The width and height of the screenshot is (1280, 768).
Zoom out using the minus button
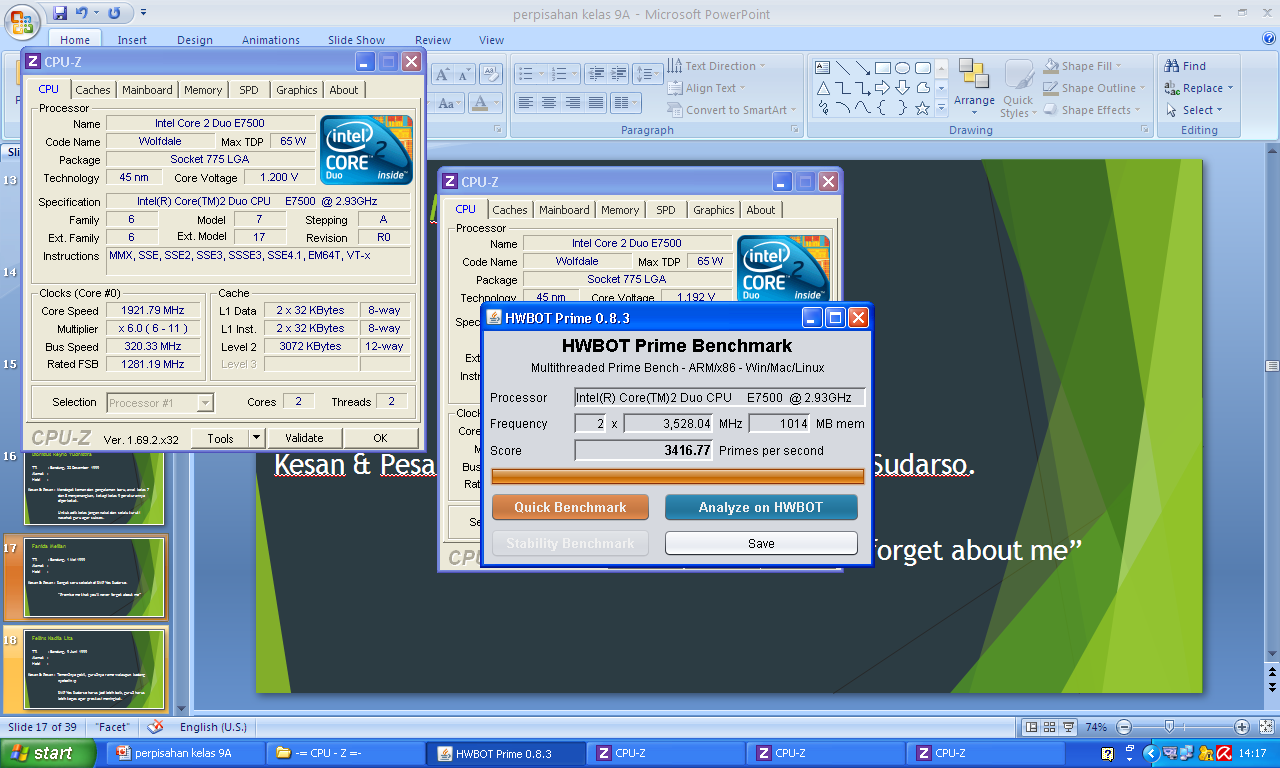(1124, 727)
